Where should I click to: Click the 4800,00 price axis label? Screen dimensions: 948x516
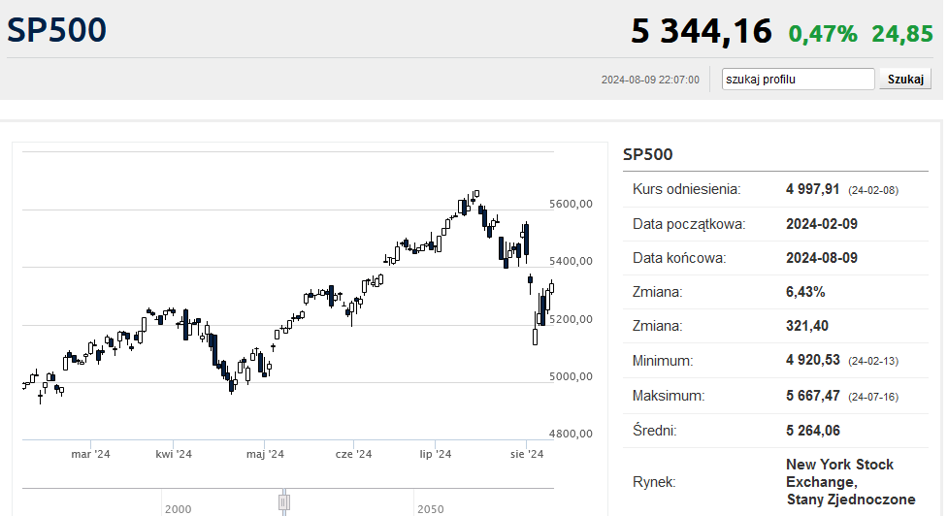(571, 434)
